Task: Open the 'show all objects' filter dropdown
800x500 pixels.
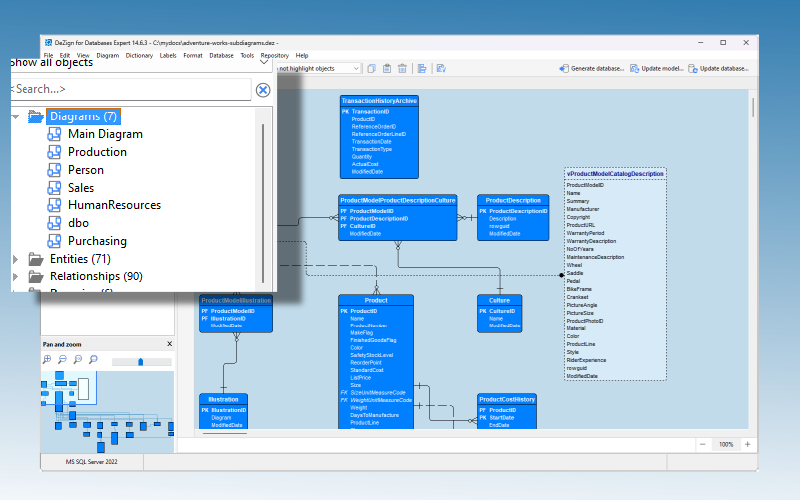Action: (x=264, y=62)
